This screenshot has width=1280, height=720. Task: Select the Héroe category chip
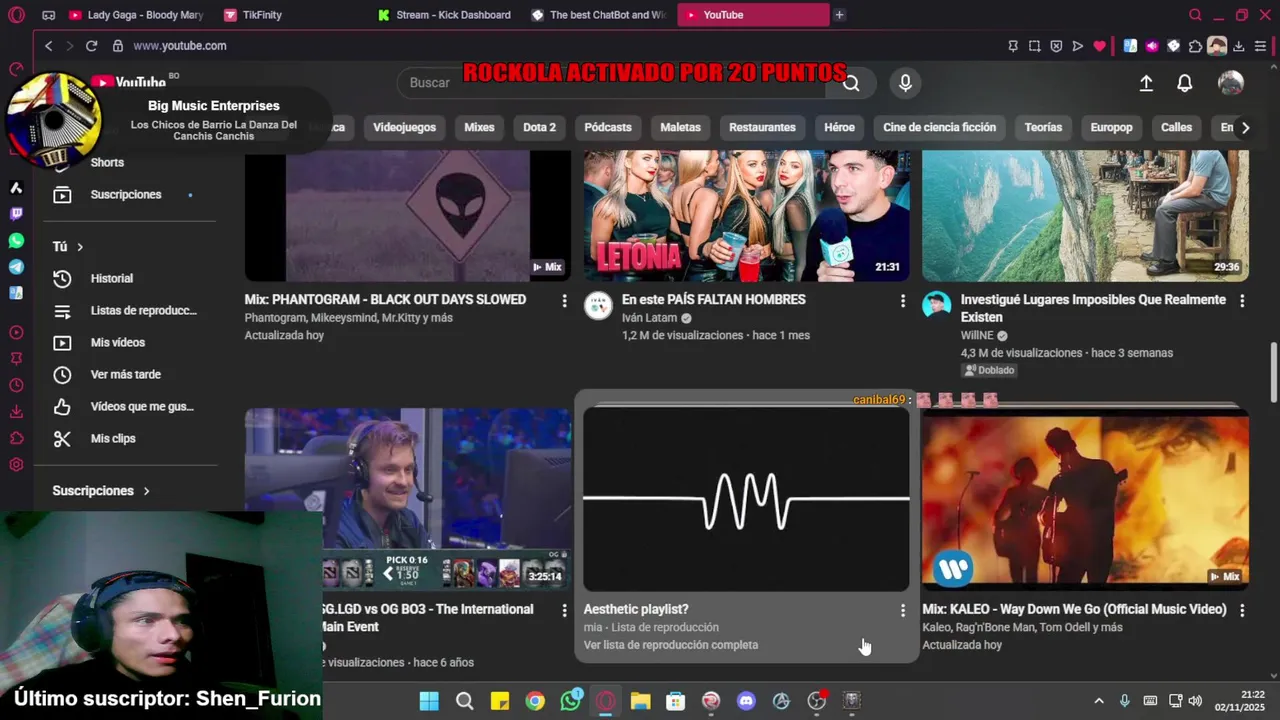839,128
